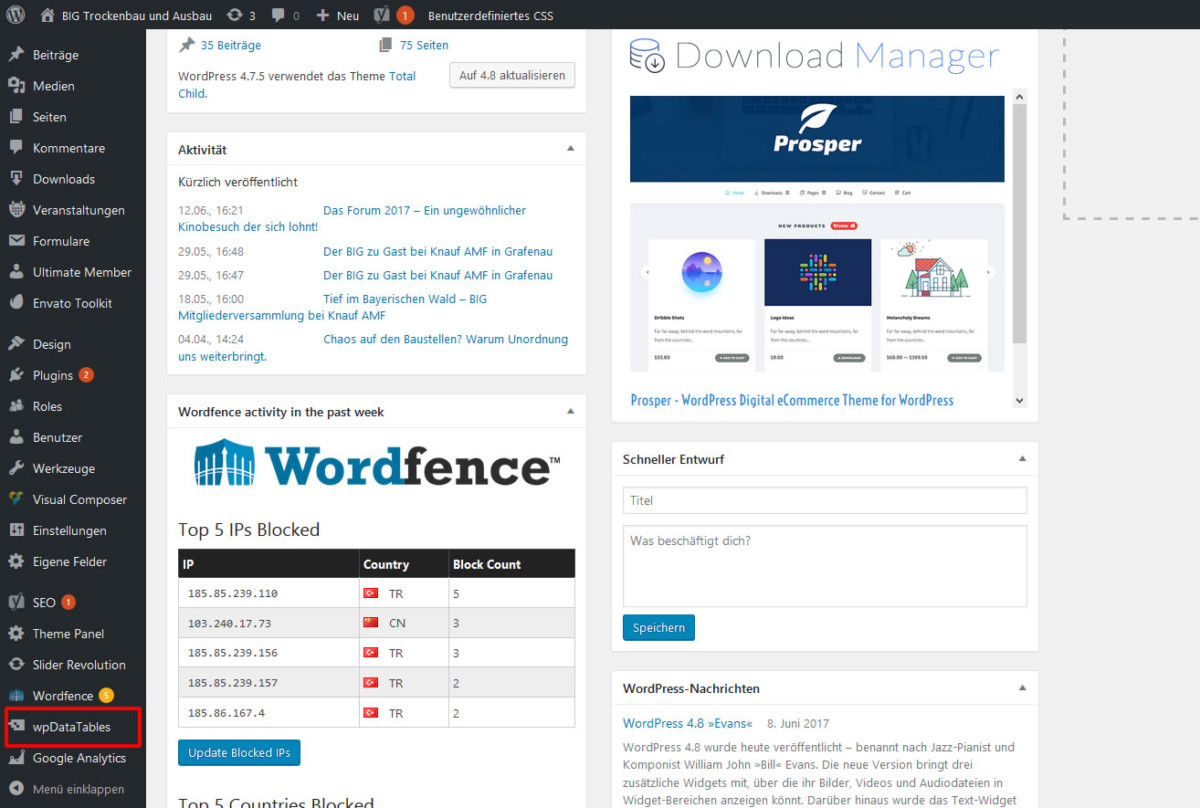Click Download Manager widget heading
Viewport: 1200px width, 808px height.
(814, 55)
